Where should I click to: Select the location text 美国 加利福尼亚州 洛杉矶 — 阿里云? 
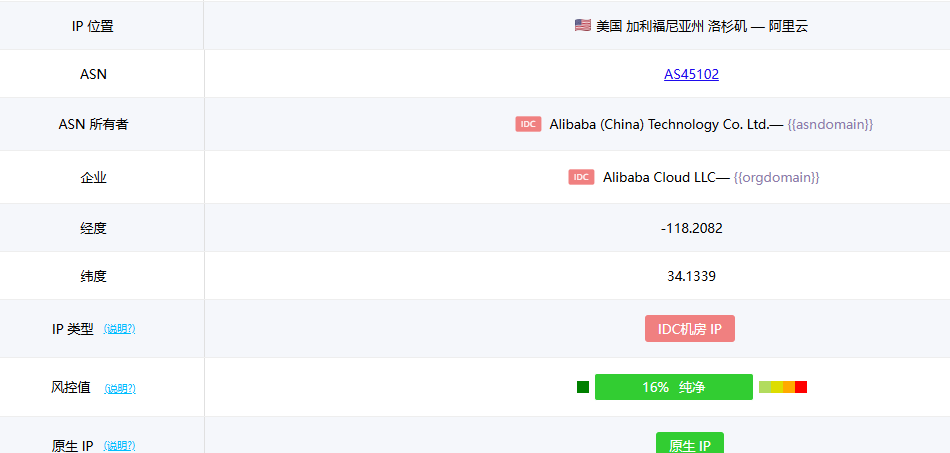702,26
